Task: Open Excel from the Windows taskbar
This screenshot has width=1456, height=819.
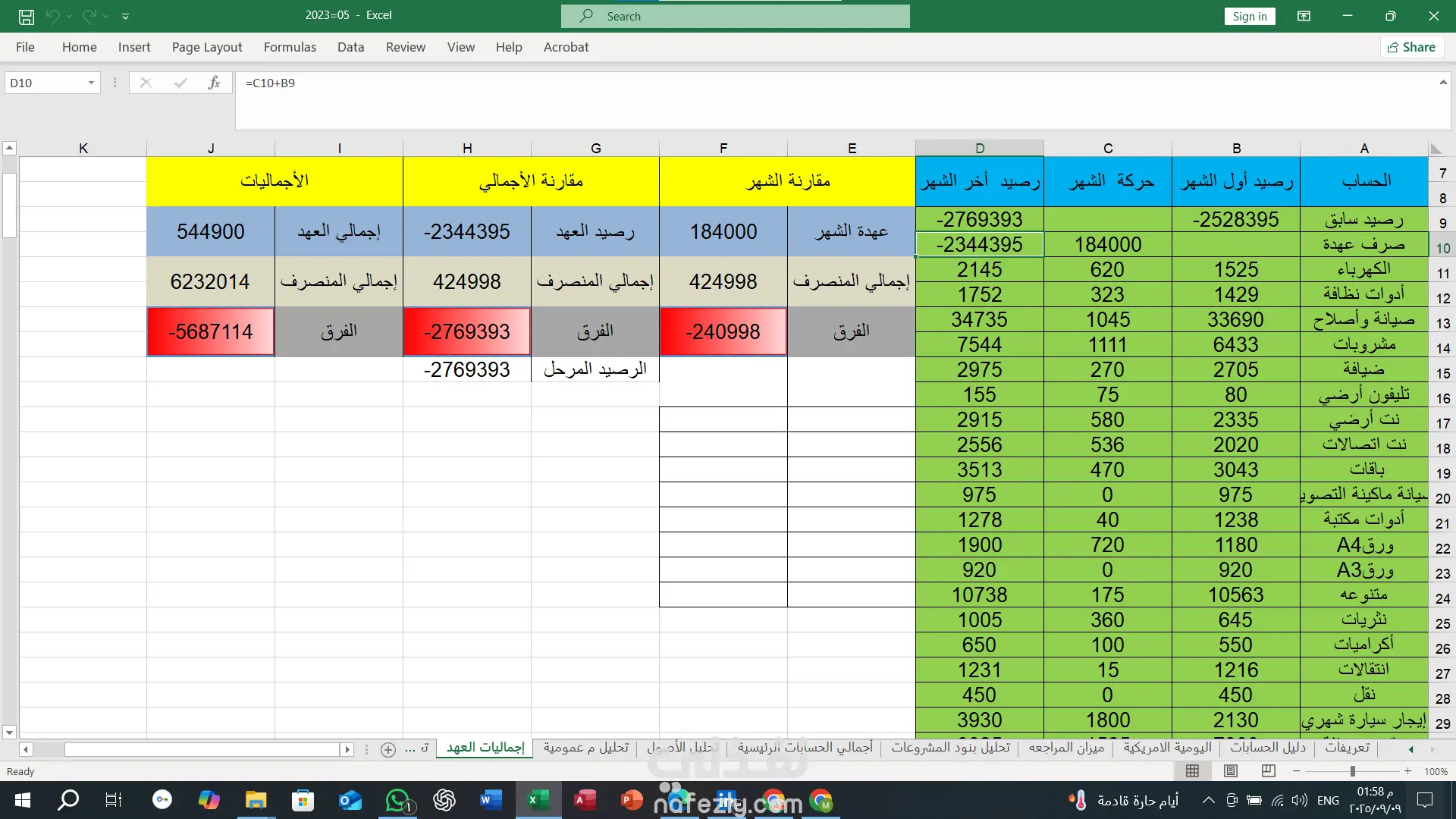Action: tap(538, 800)
